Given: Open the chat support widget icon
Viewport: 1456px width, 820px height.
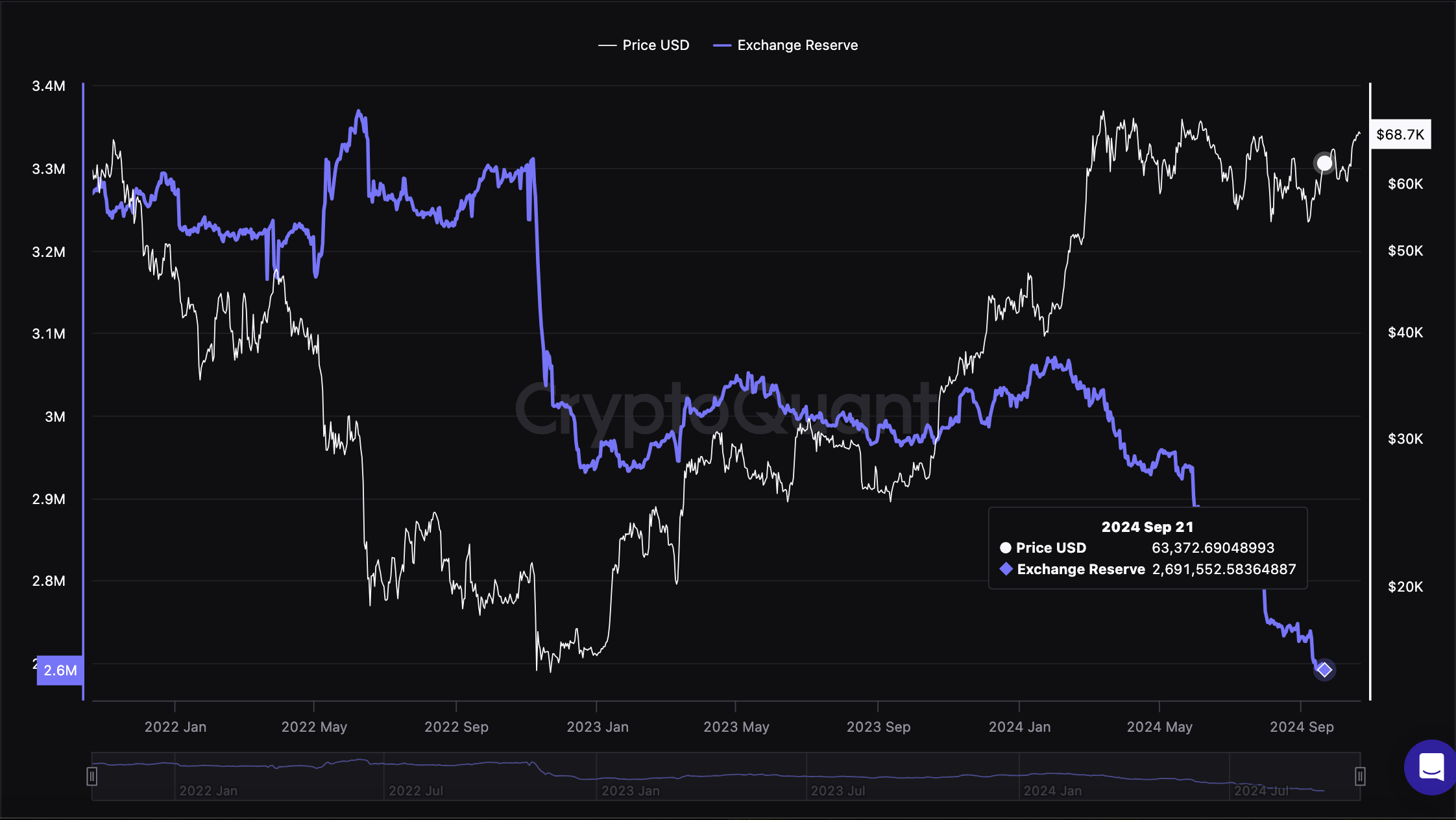Looking at the screenshot, I should click(x=1431, y=767).
